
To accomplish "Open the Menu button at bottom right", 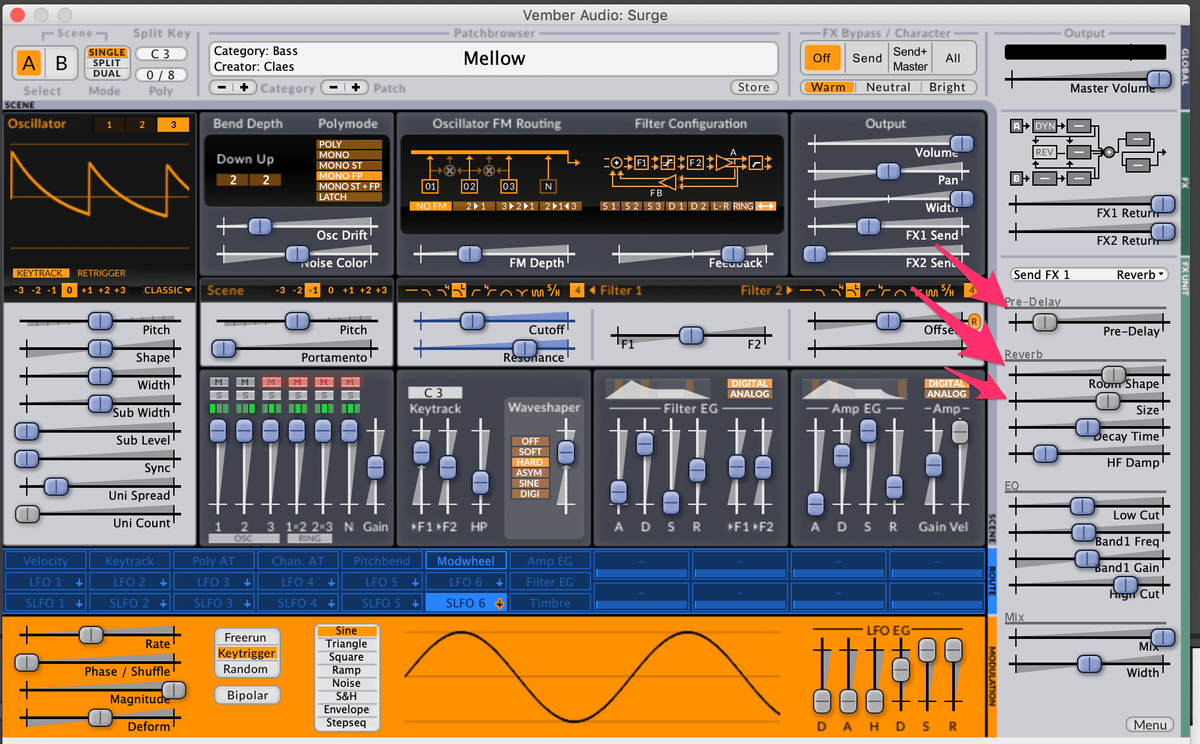I will 1149,725.
